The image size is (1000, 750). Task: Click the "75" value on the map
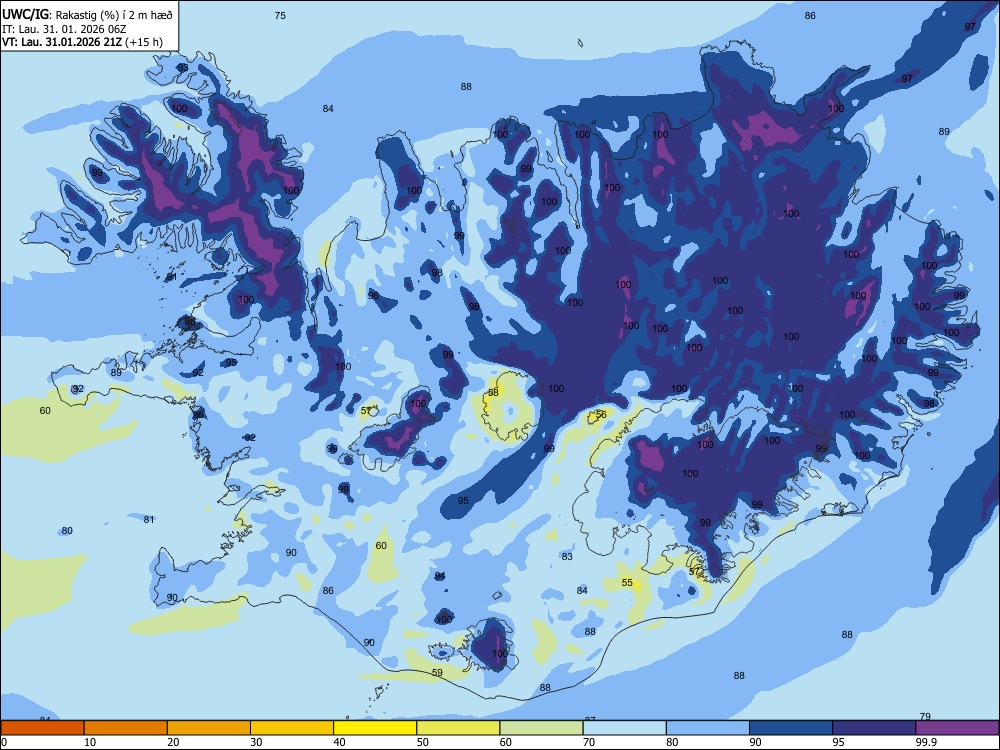tap(280, 15)
